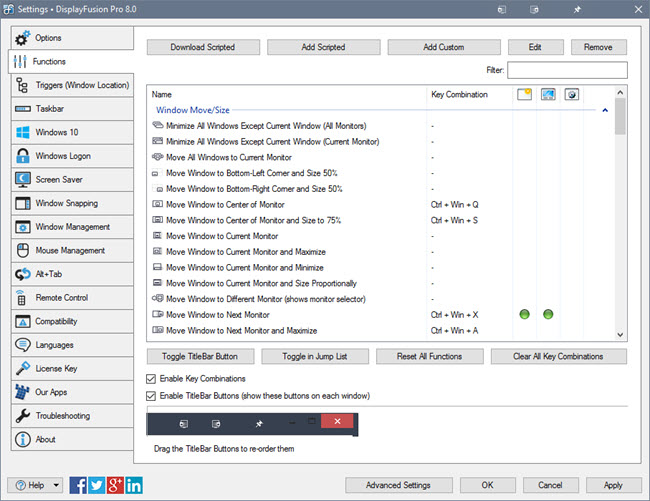Open Window Management tab

(72, 227)
